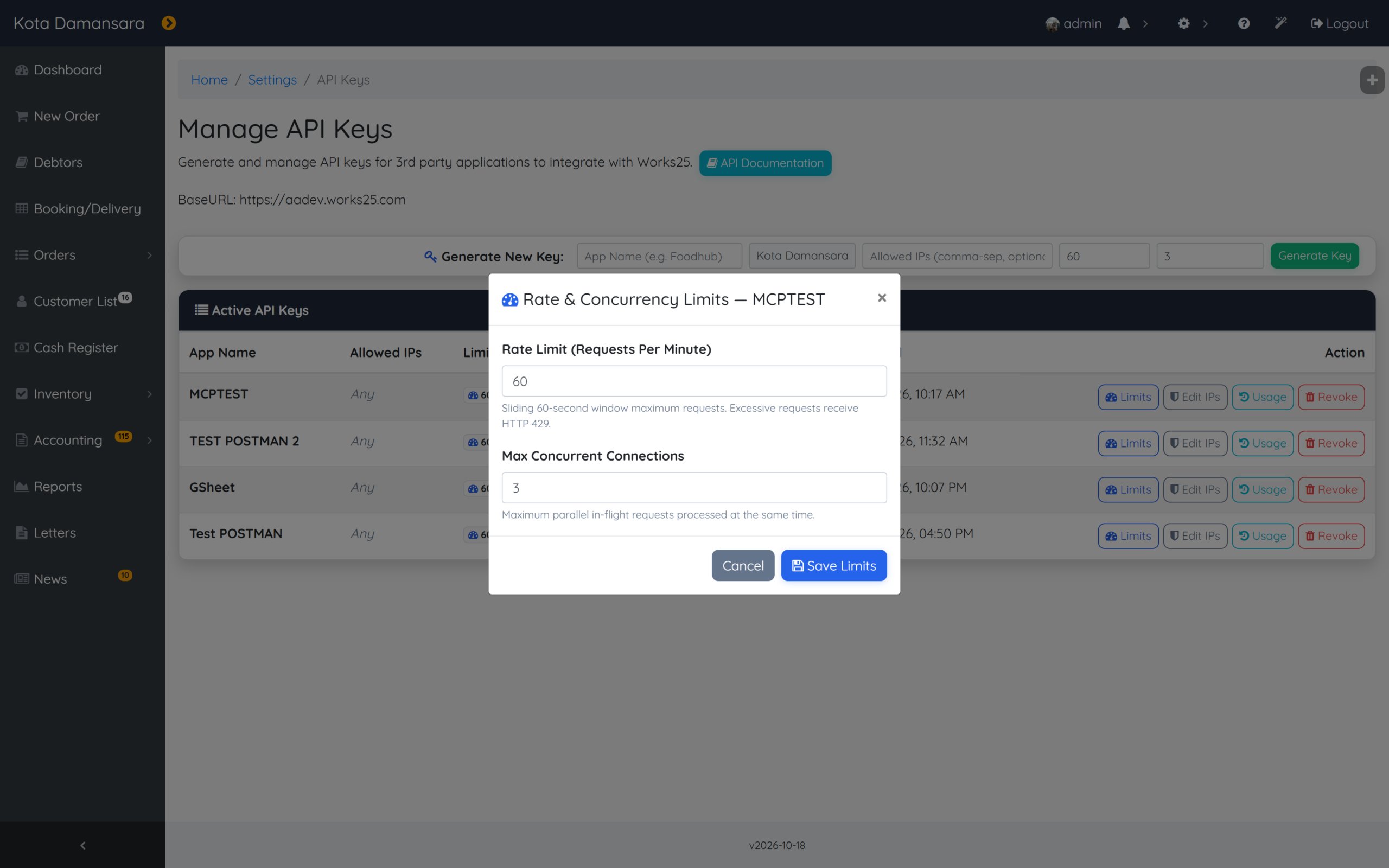Open API Documentation

tap(765, 163)
